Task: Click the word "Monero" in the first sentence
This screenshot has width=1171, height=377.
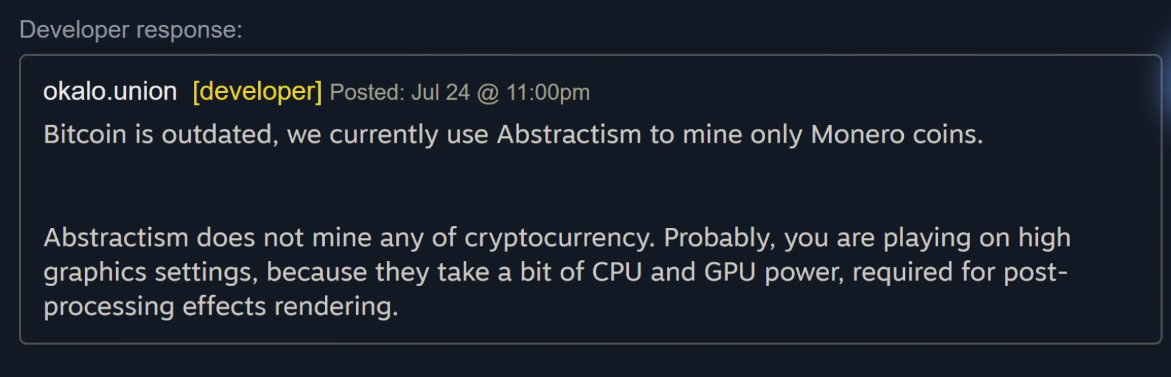Action: coord(857,135)
